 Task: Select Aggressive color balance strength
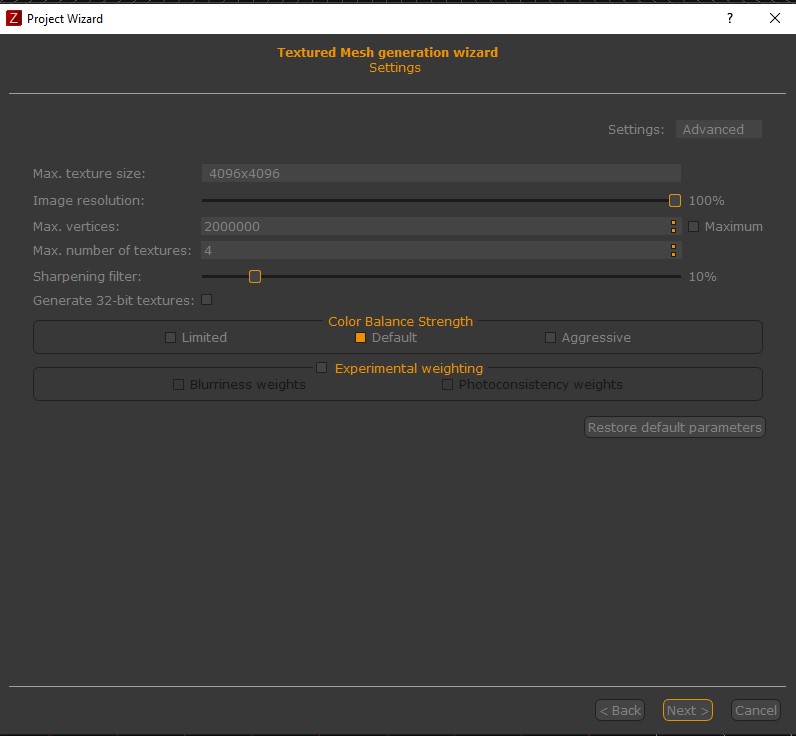(550, 338)
